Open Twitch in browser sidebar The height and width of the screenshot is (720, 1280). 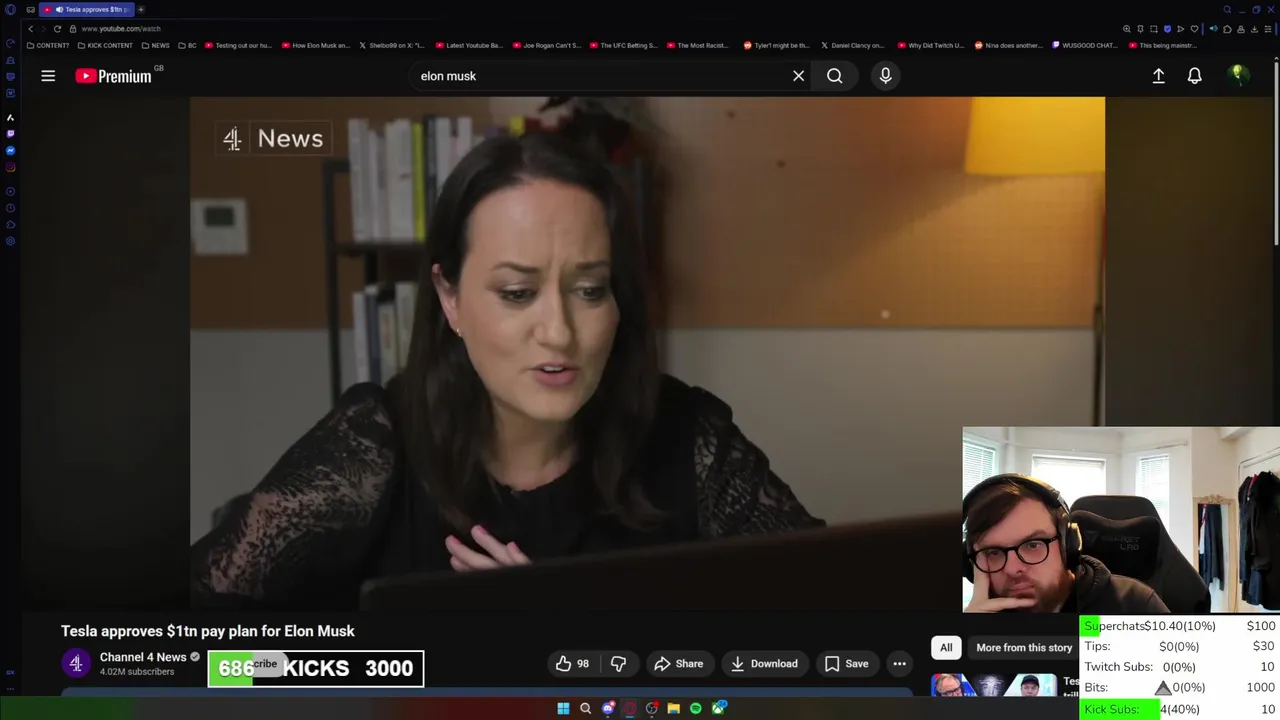[10, 133]
